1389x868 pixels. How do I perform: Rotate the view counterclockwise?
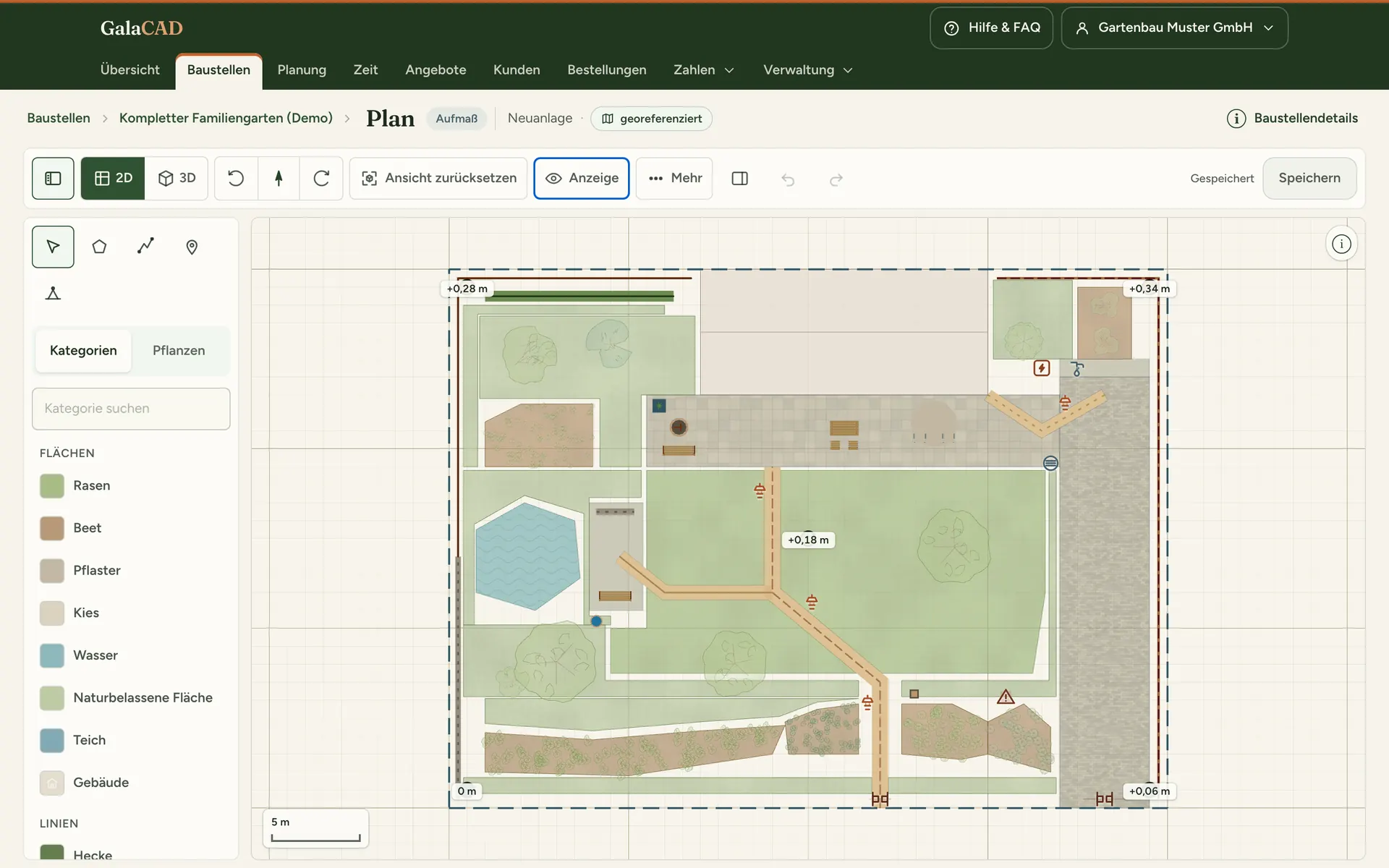236,178
